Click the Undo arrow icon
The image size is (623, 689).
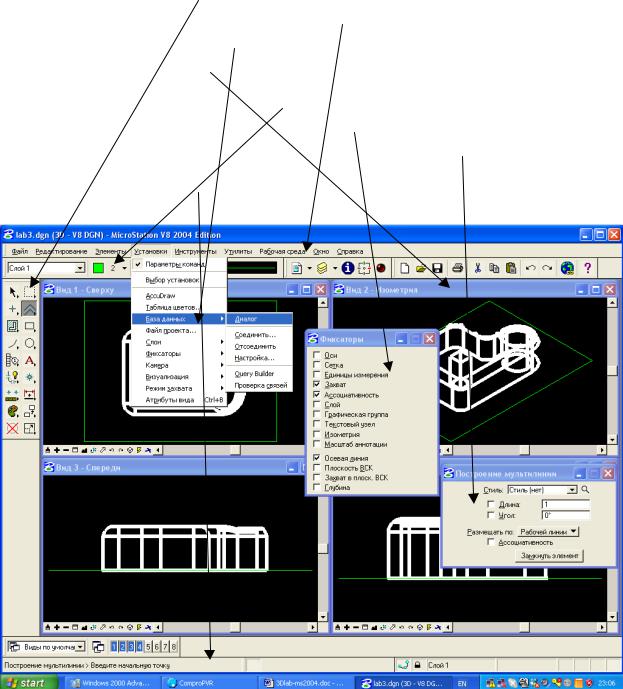[x=531, y=268]
